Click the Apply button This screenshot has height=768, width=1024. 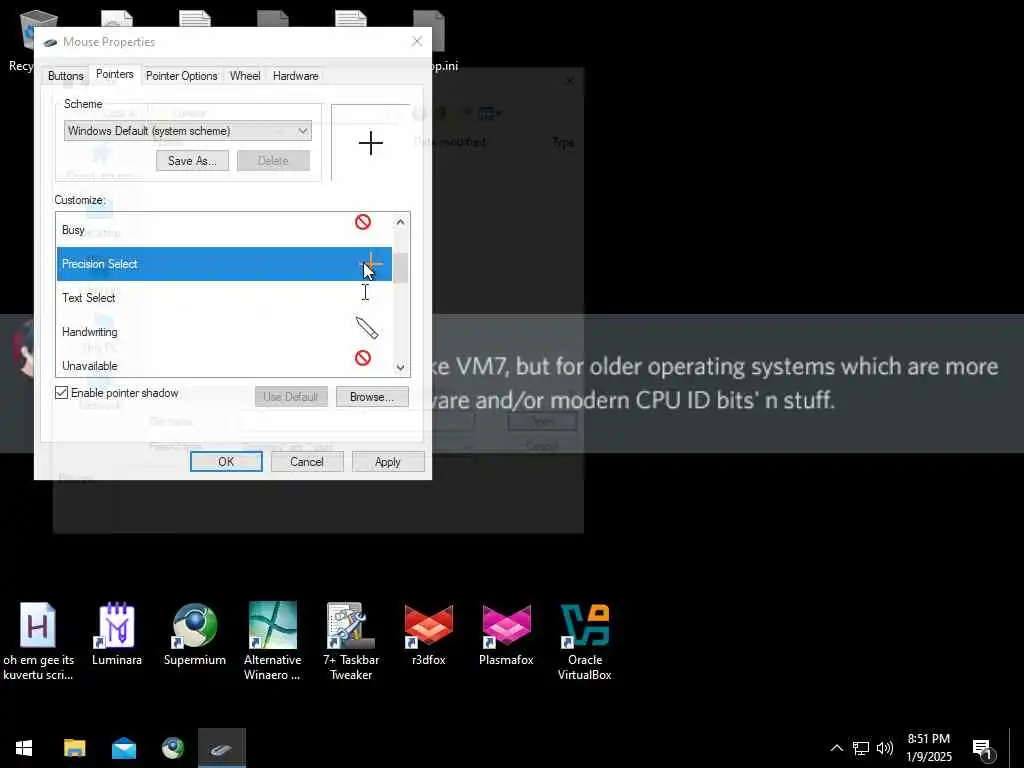pyautogui.click(x=388, y=462)
